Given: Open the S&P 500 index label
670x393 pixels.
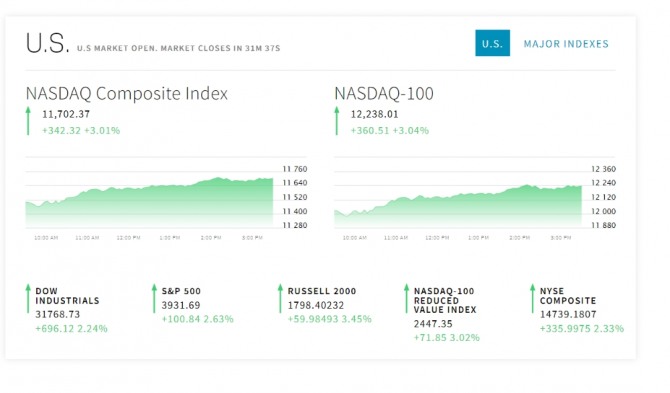Looking at the screenshot, I should point(181,291).
